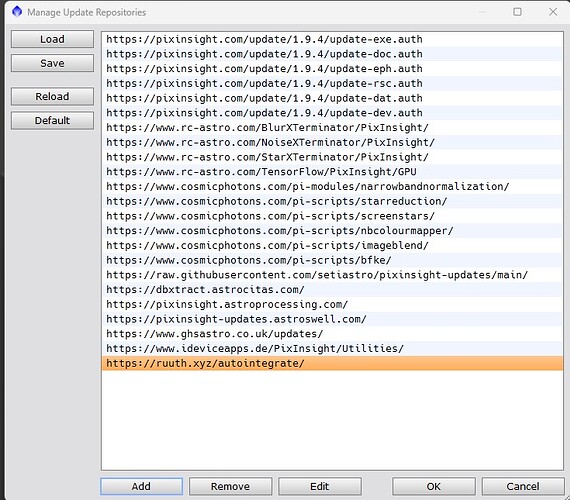Select the starreduction repository row

click(332, 201)
